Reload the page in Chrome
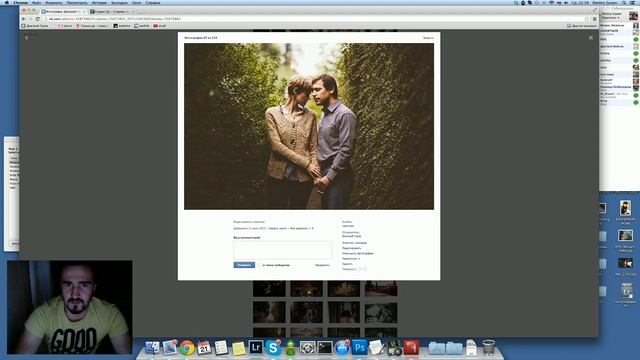Image resolution: width=640 pixels, height=360 pixels. click(38, 19)
